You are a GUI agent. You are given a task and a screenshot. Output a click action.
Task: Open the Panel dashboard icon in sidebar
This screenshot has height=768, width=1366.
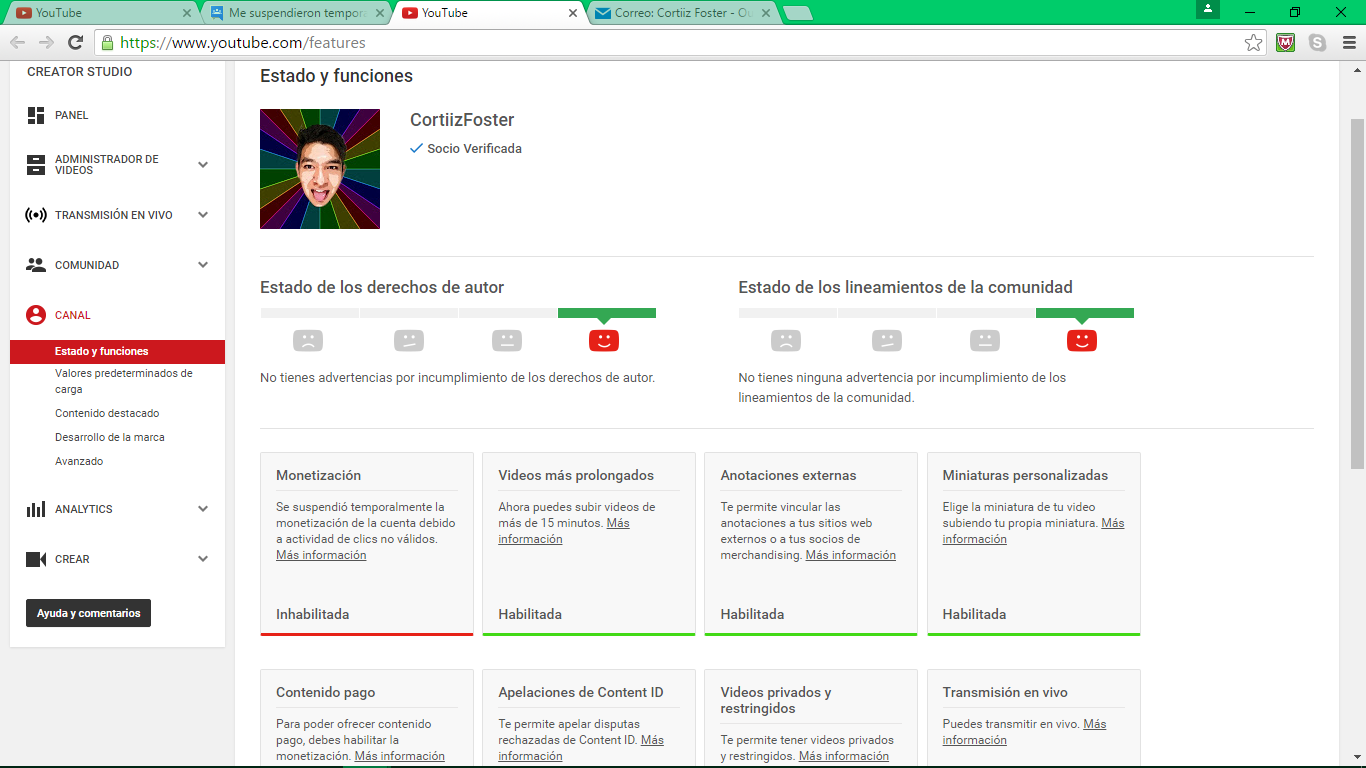tap(36, 115)
